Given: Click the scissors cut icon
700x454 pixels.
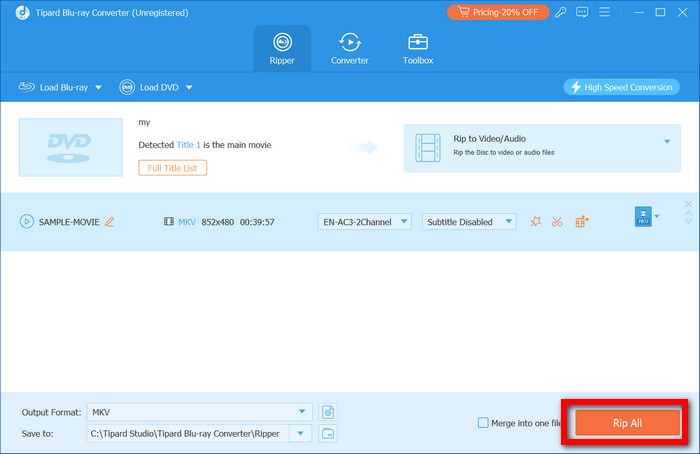Looking at the screenshot, I should (558, 221).
